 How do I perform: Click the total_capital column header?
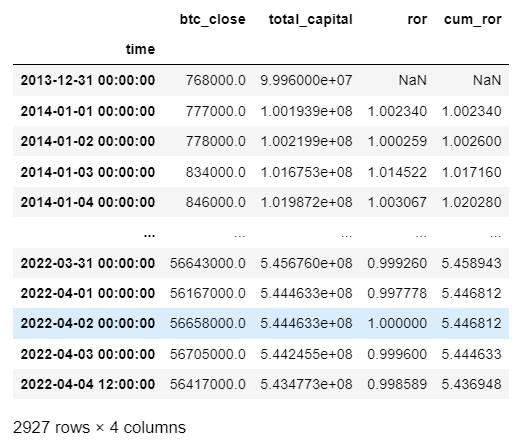(310, 20)
